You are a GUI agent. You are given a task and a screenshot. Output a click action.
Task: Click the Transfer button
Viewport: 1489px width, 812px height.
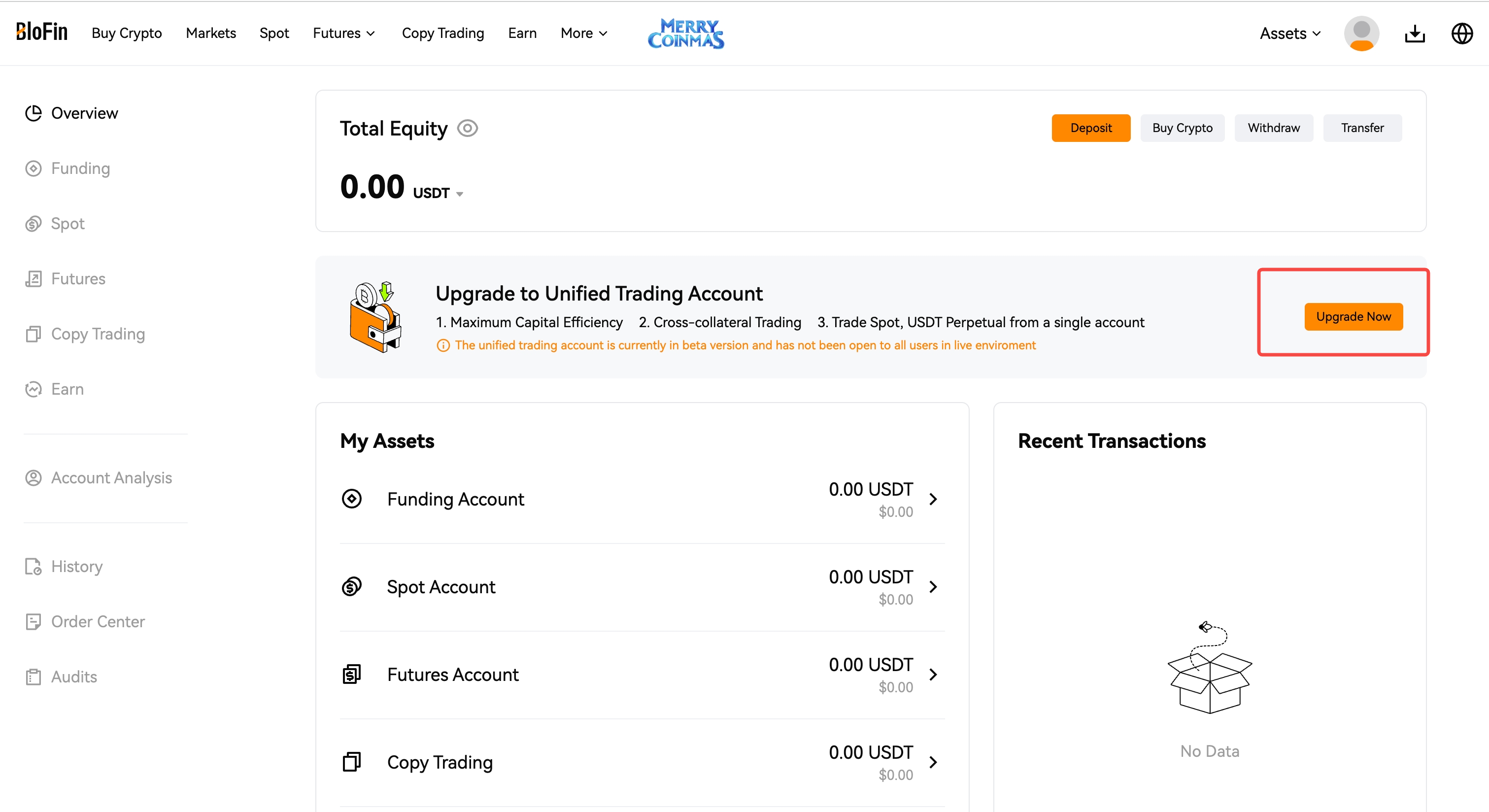(x=1362, y=128)
